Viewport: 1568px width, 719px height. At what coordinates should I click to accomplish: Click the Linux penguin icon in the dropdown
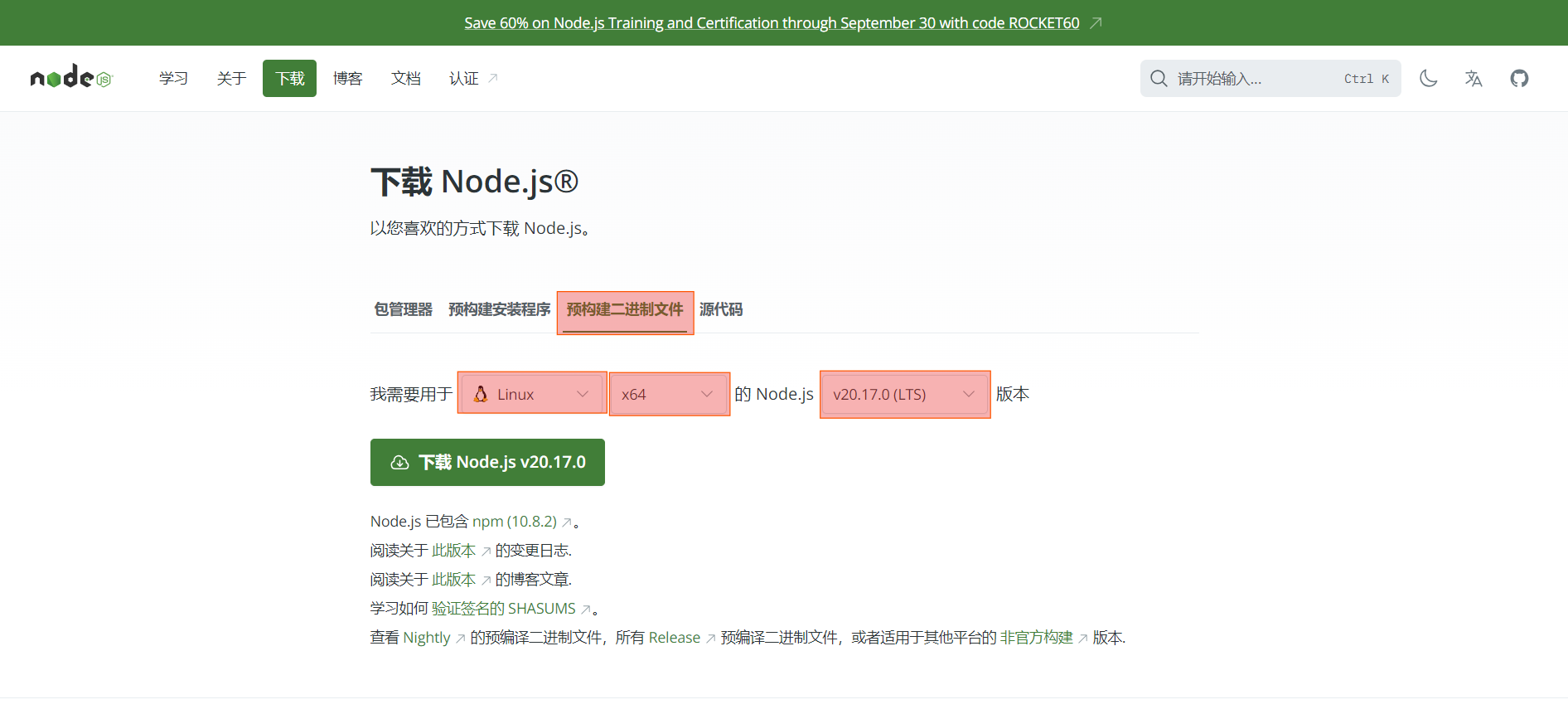point(481,395)
